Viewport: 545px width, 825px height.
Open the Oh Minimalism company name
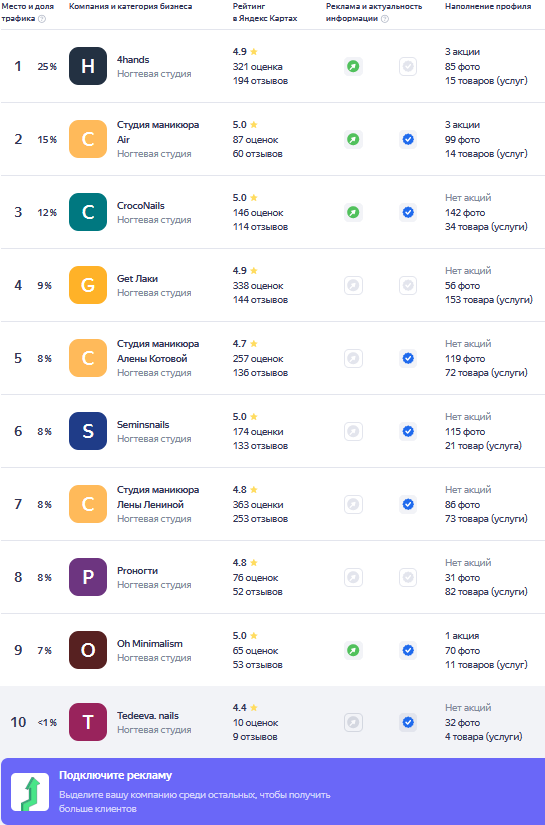[150, 643]
